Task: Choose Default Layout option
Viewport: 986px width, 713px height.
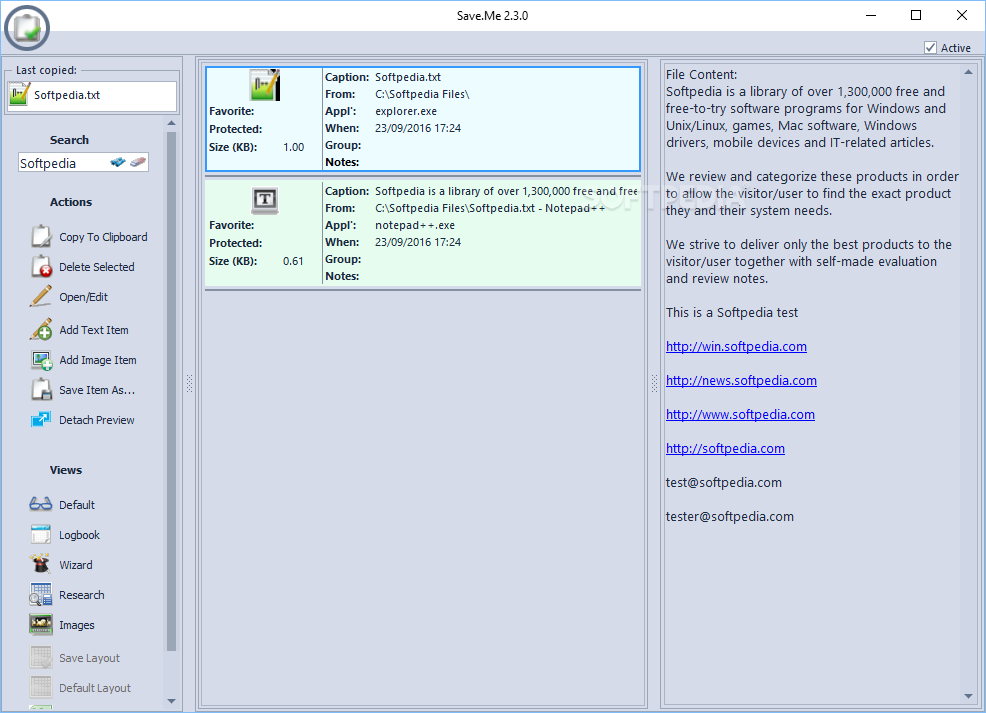Action: 95,688
